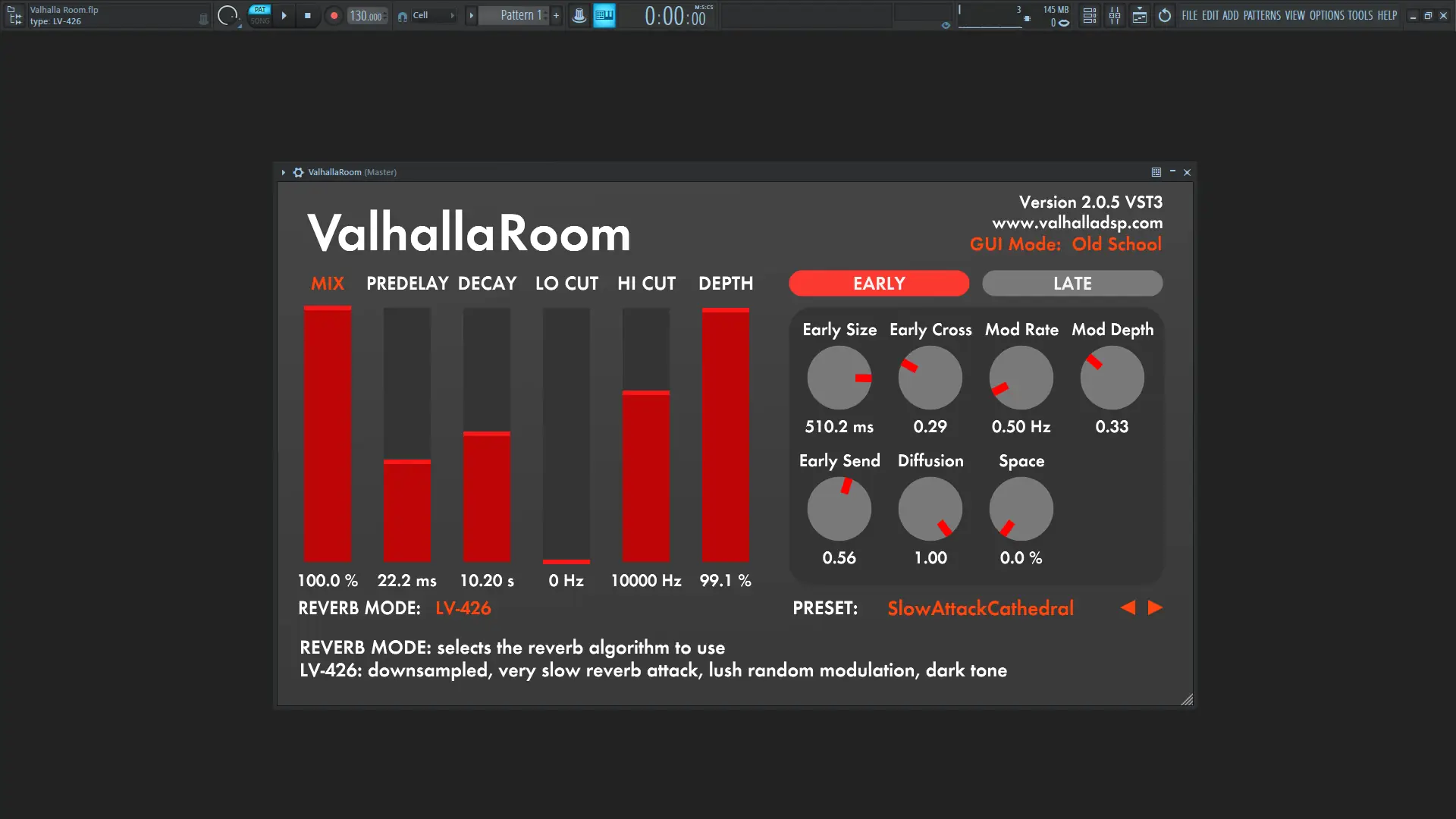
Task: Open the Mixer from the toolbar
Action: (1115, 15)
